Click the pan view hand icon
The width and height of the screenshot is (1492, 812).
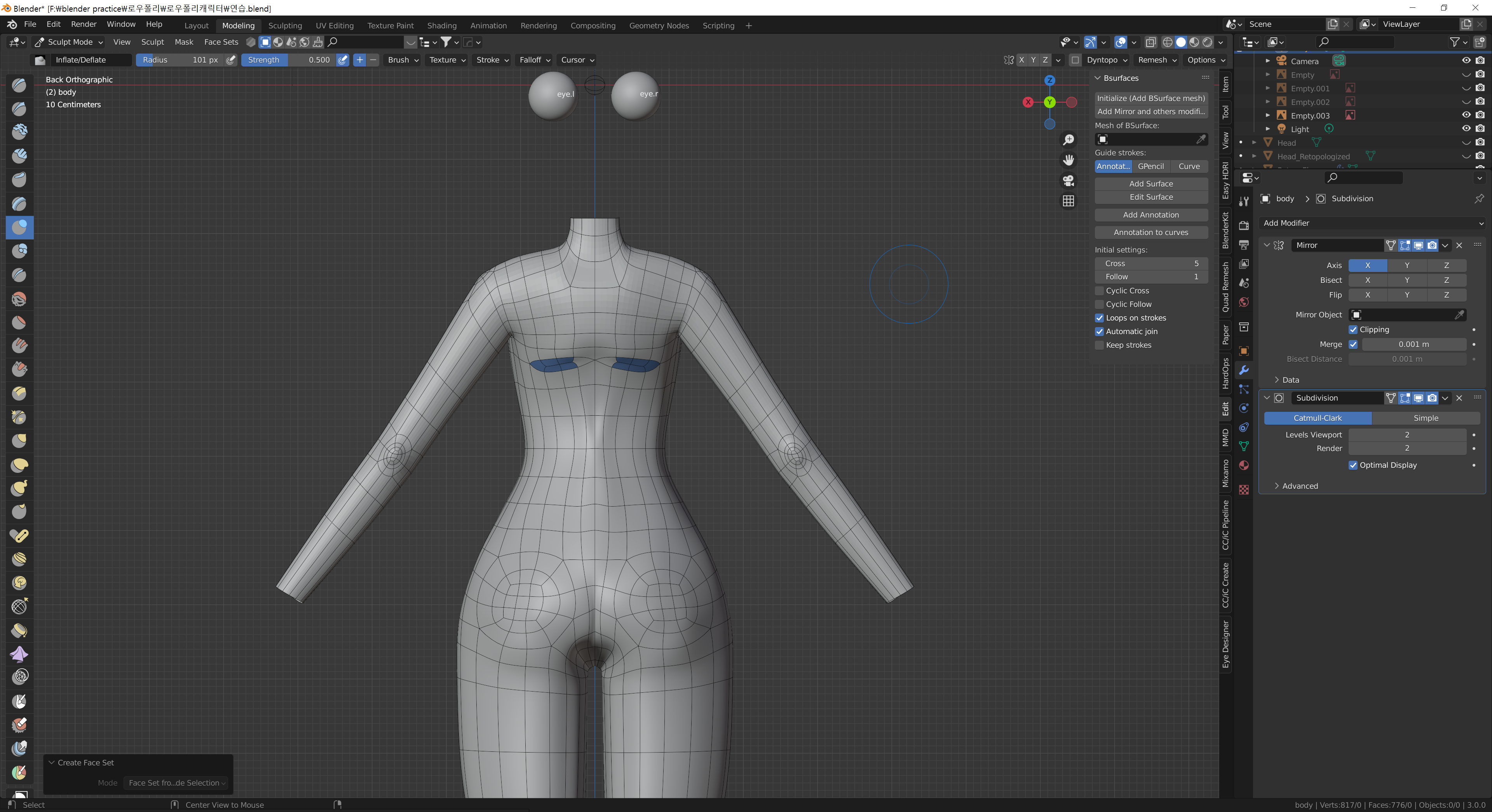pyautogui.click(x=1068, y=160)
